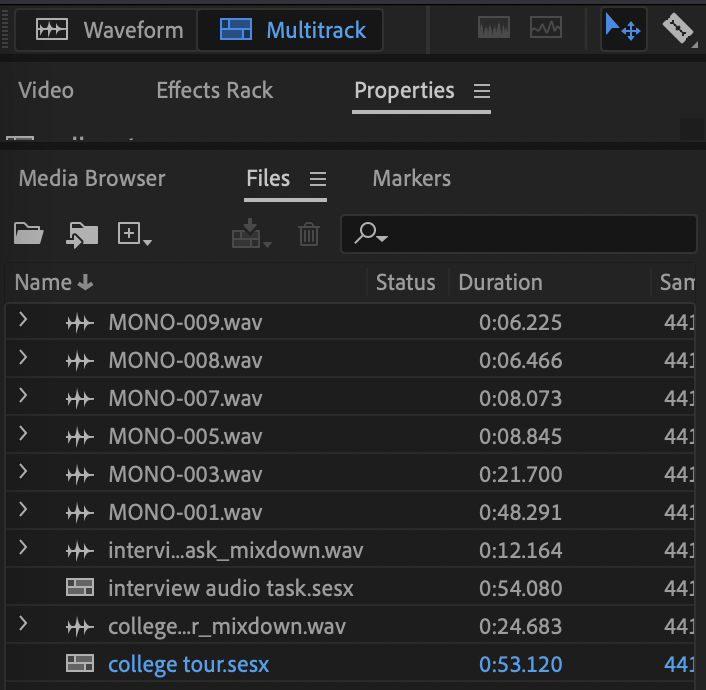Select the Razor tool
This screenshot has width=706, height=690.
point(679,29)
